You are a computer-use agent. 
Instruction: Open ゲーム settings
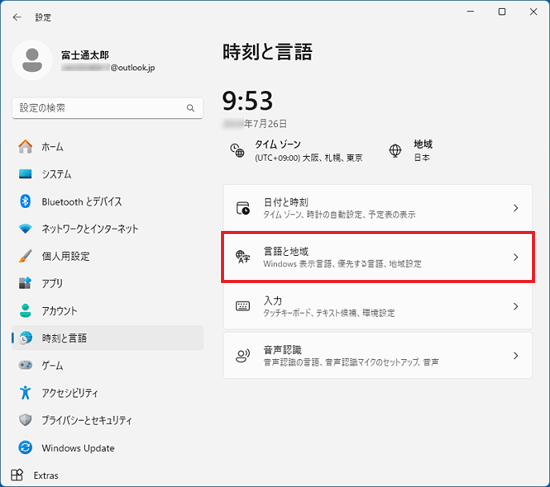click(108, 365)
